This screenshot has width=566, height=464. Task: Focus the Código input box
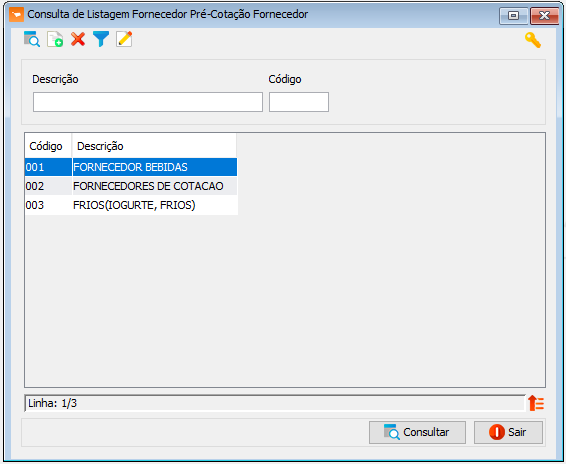[299, 102]
